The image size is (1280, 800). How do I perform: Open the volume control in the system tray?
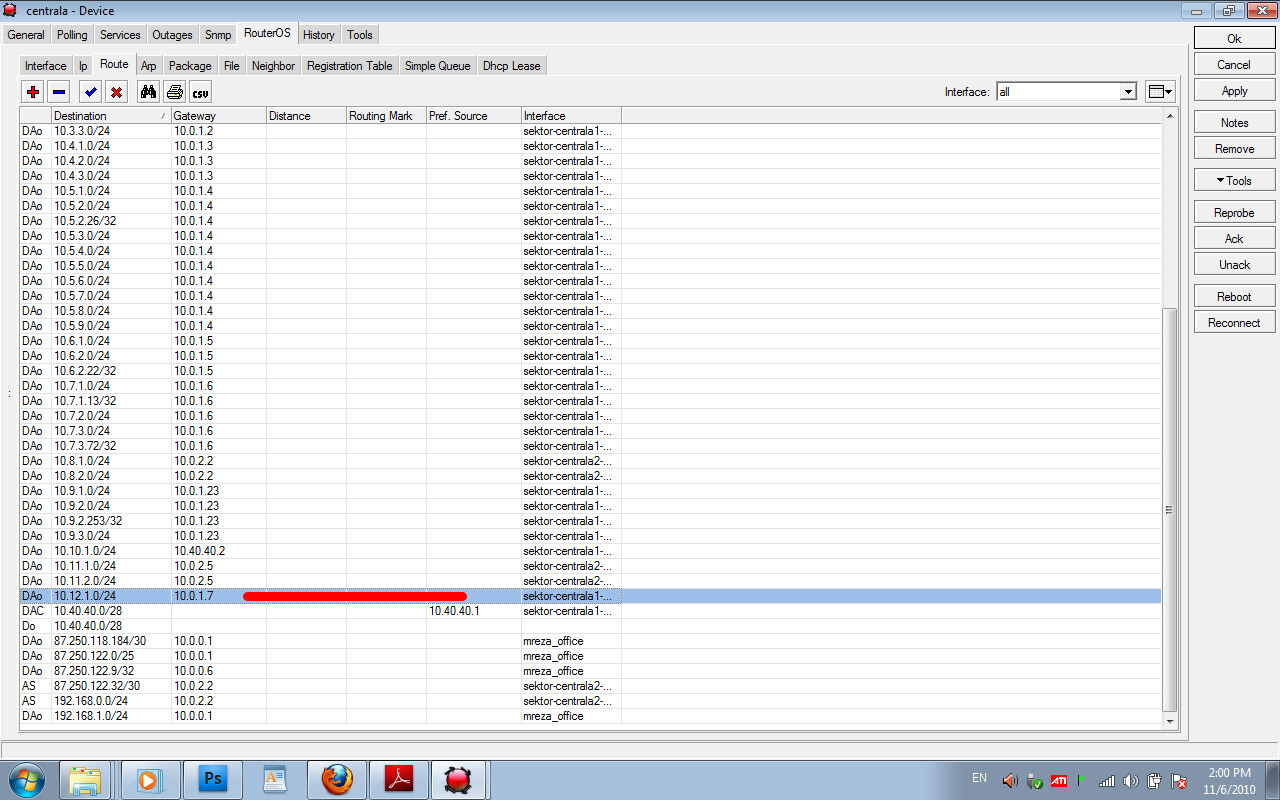[1132, 780]
